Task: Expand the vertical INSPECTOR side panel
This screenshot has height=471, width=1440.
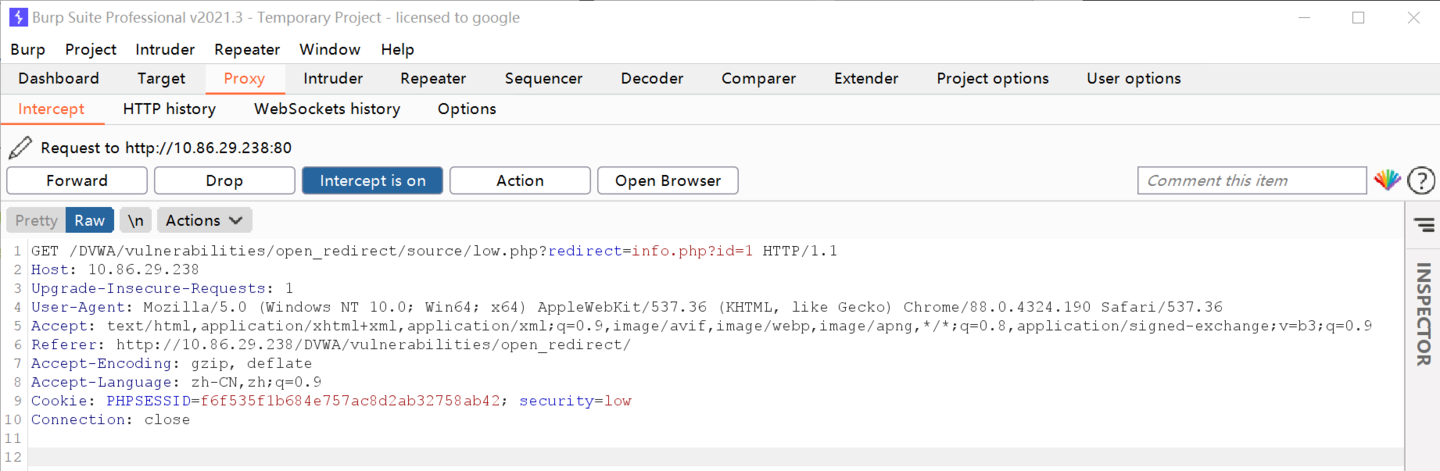Action: click(x=1423, y=315)
